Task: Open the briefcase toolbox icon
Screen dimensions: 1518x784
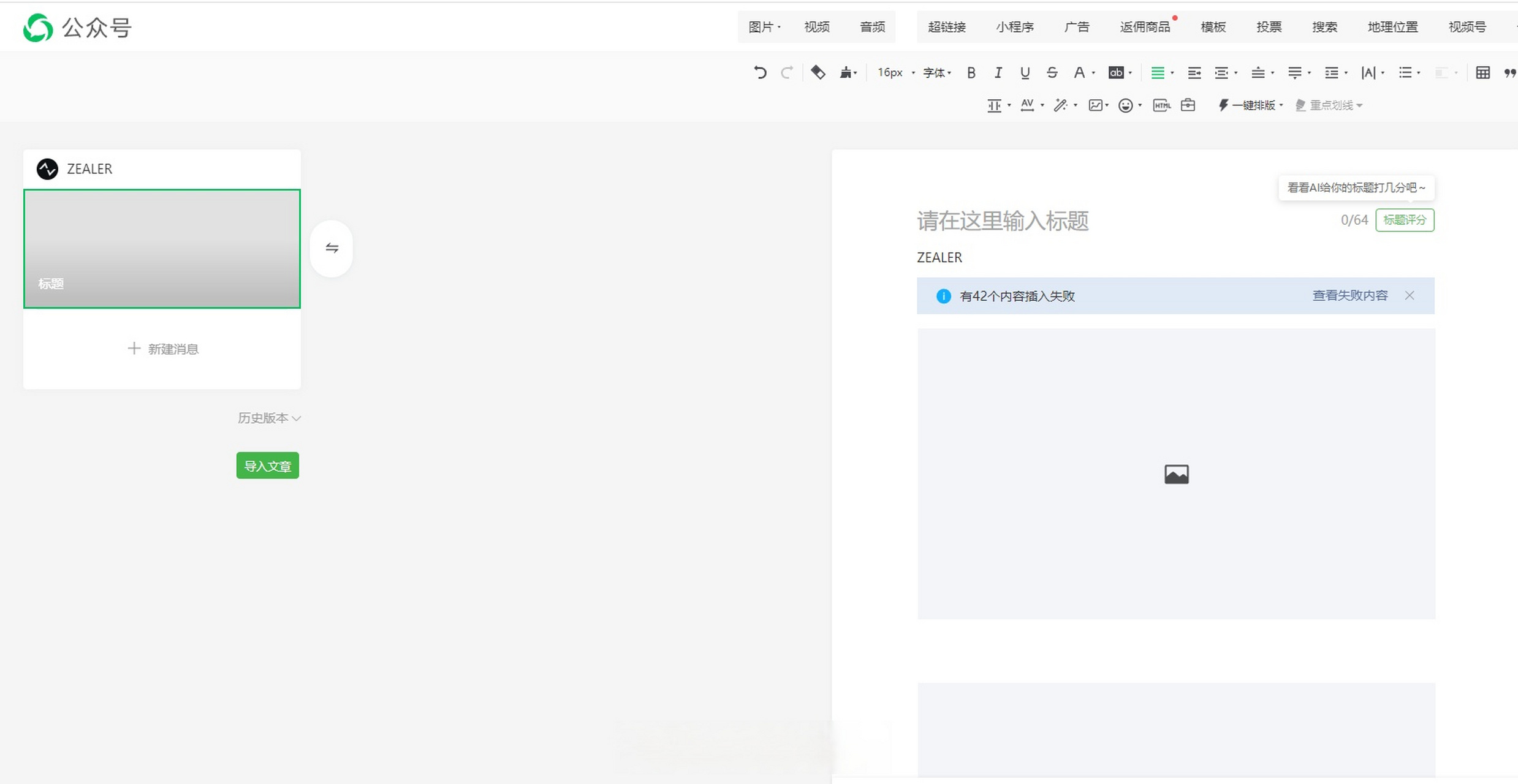Action: [x=1188, y=105]
